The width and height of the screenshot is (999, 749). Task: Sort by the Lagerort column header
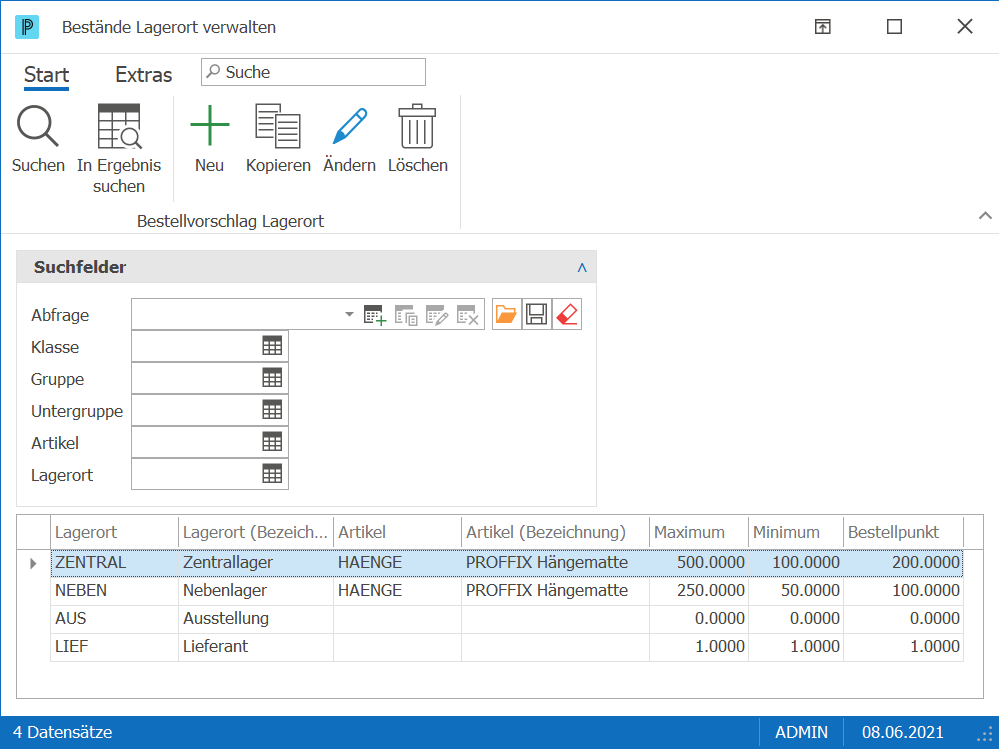pyautogui.click(x=115, y=532)
